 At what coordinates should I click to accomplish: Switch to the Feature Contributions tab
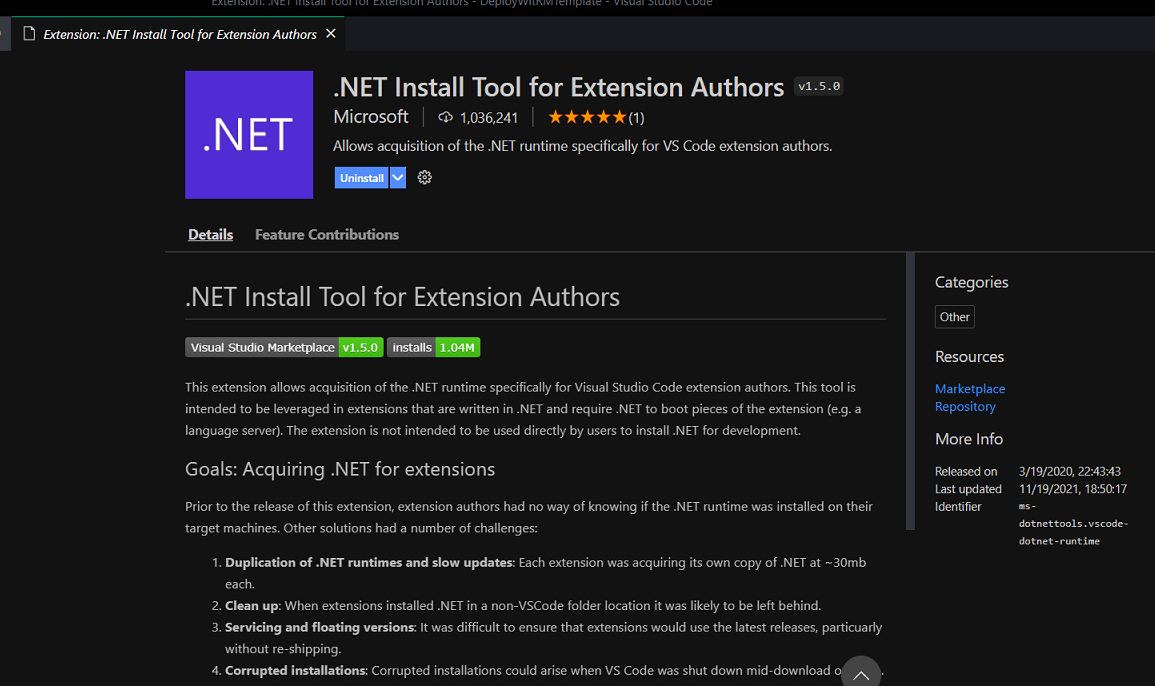click(326, 234)
